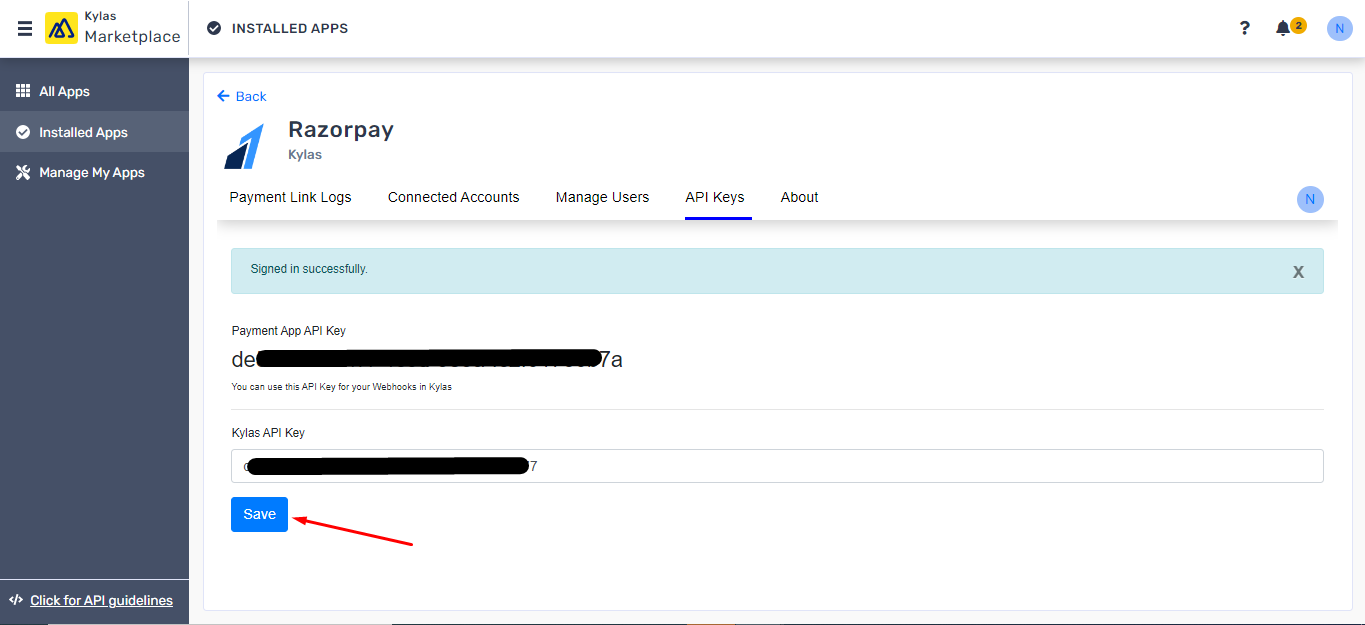Dismiss the Signed in successfully alert
This screenshot has height=625, width=1365.
[x=1298, y=272]
